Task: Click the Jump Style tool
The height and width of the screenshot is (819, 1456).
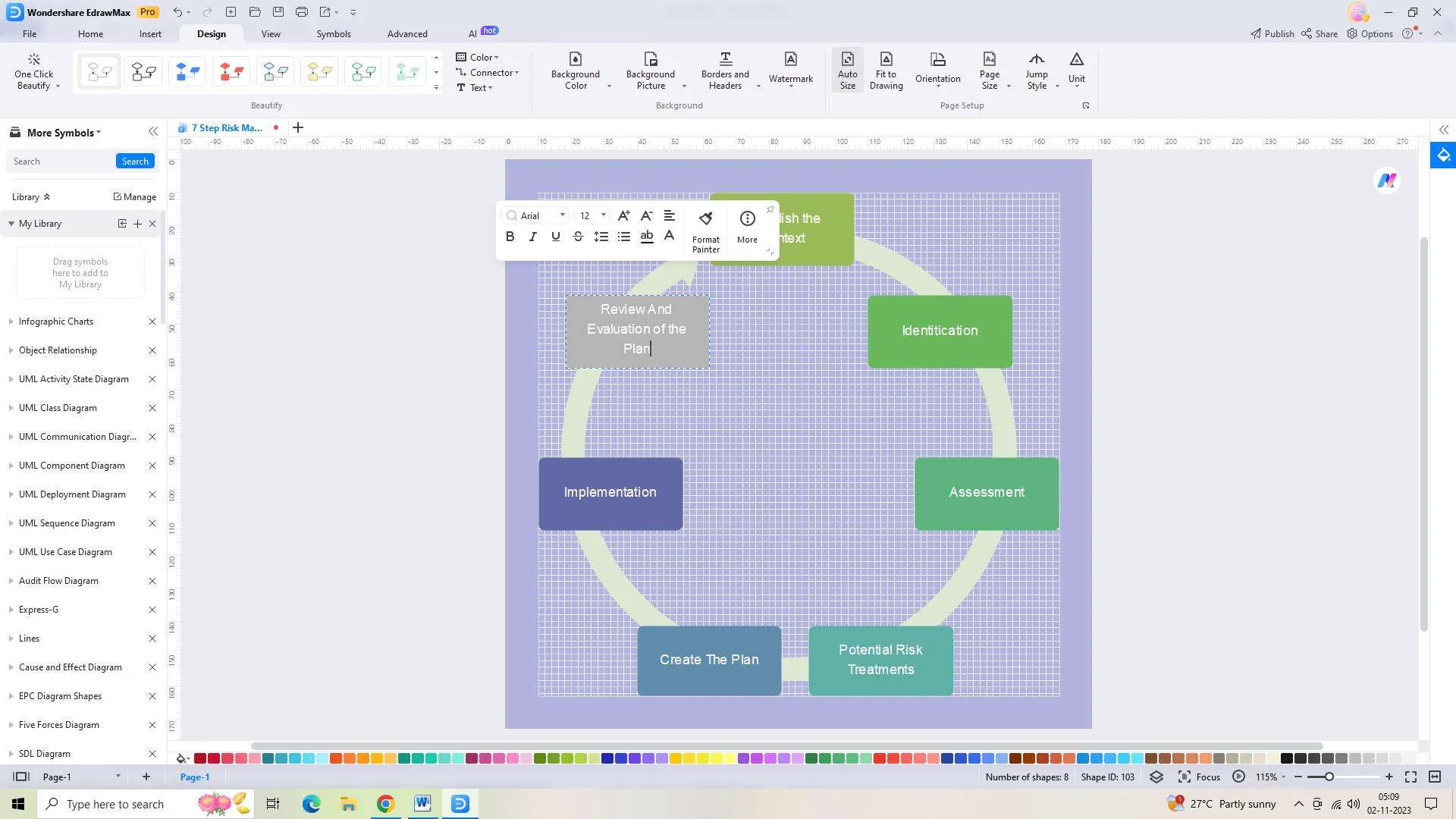Action: (x=1035, y=70)
